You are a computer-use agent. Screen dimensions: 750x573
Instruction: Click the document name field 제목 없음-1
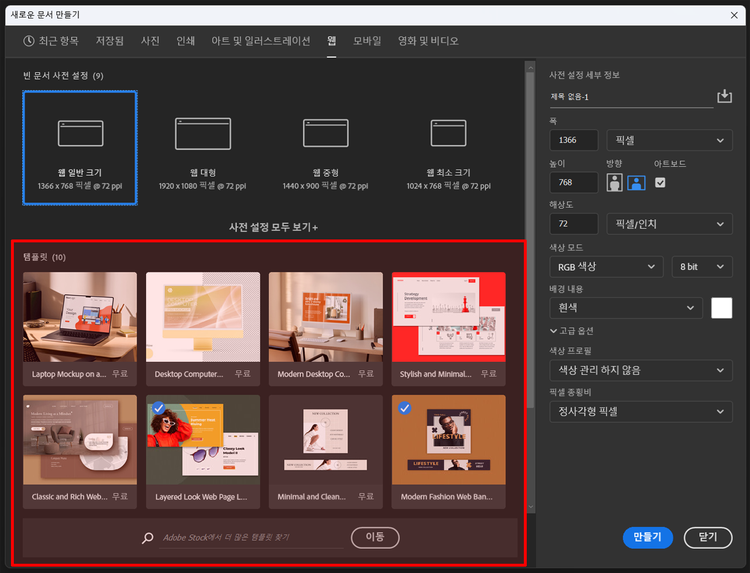pyautogui.click(x=631, y=97)
